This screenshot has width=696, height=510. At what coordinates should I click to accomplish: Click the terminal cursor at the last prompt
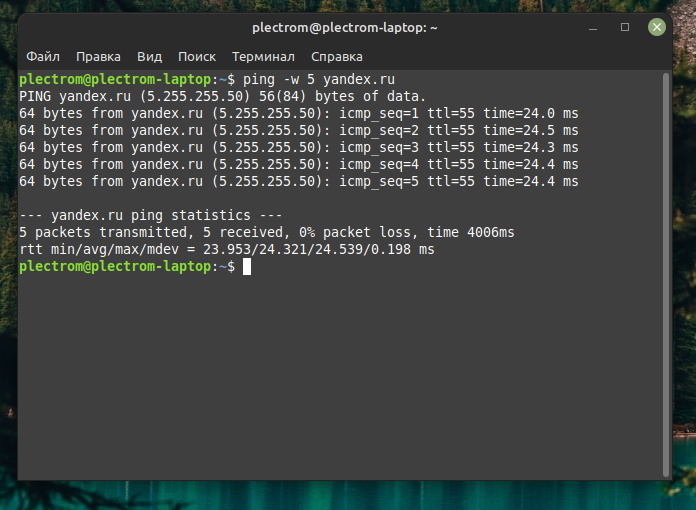247,267
